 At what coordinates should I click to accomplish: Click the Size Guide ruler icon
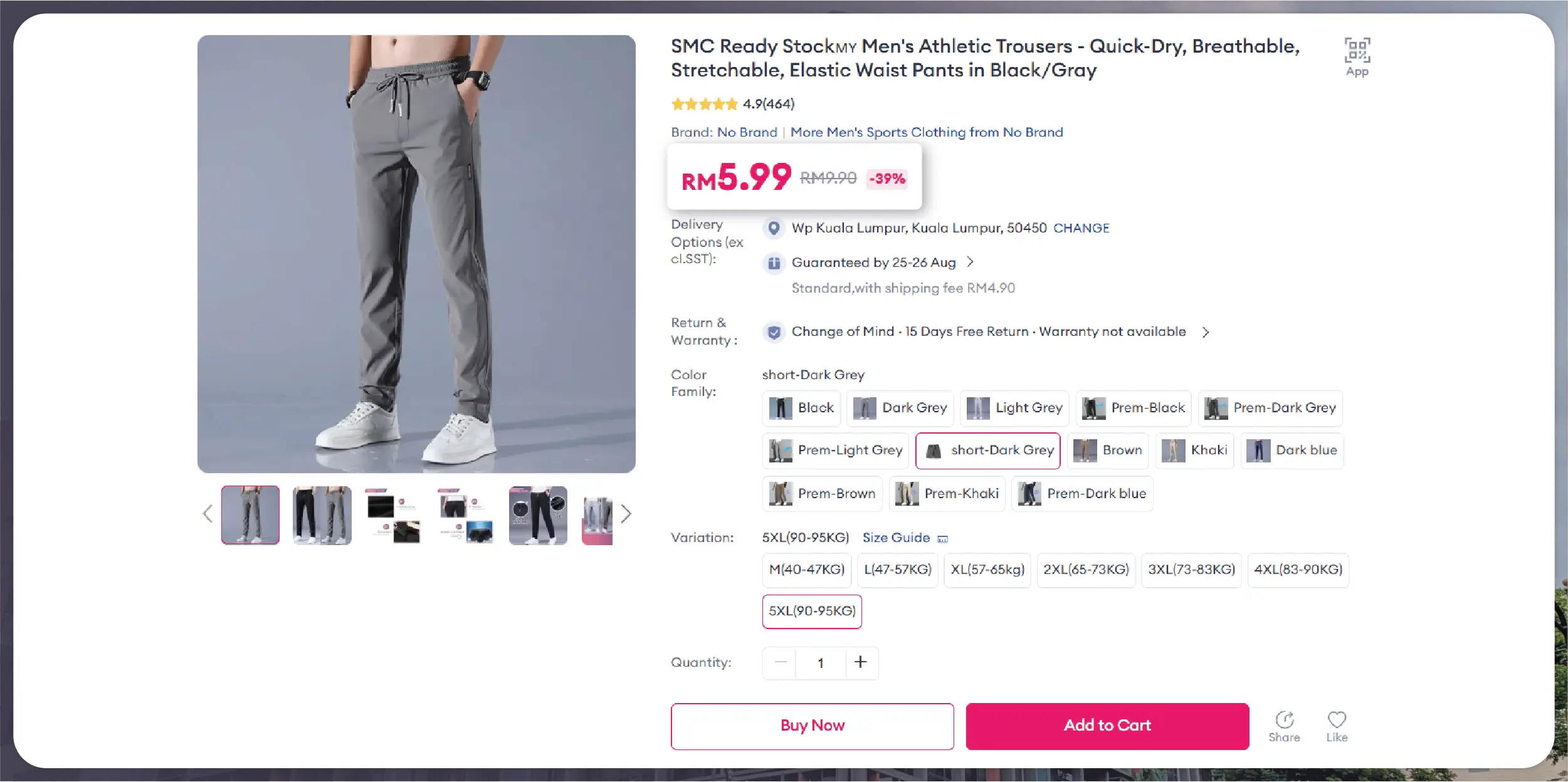point(942,539)
